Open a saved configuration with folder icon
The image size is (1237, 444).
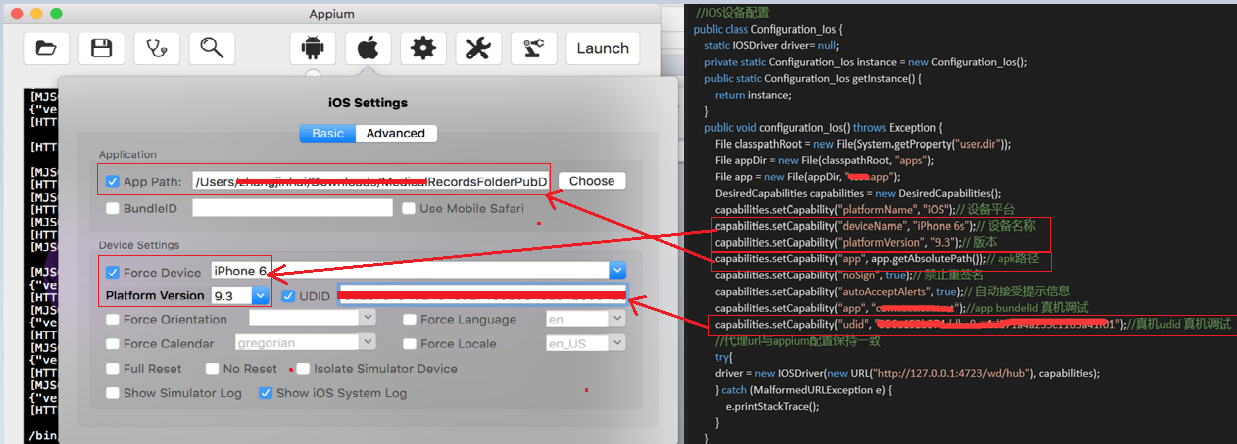[46, 47]
